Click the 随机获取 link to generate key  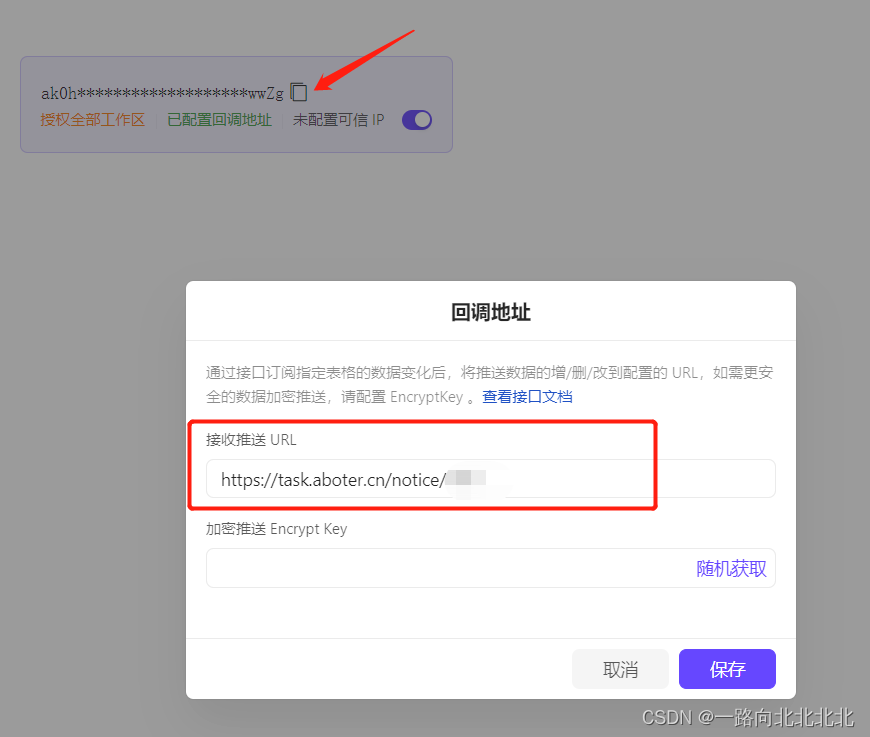pos(732,568)
